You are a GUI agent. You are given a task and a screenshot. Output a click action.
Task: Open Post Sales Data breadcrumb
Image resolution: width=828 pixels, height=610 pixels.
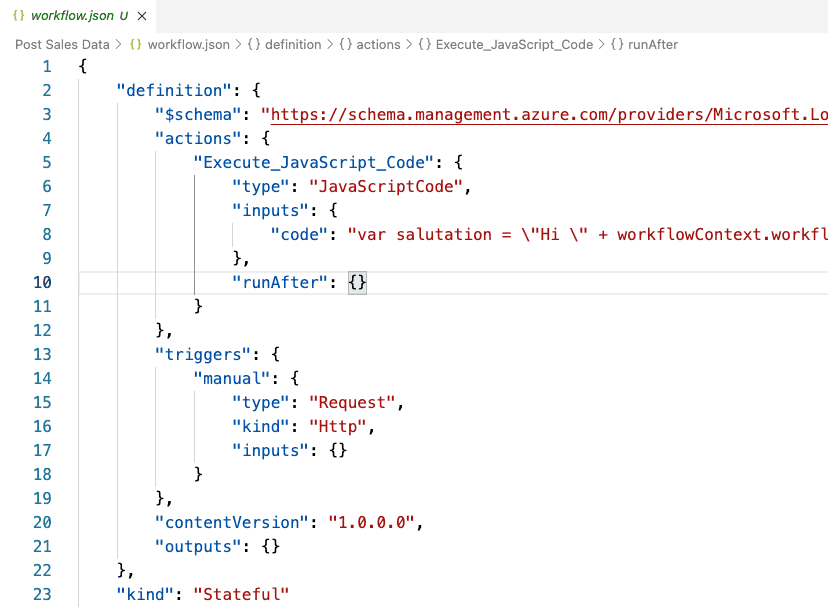[x=62, y=45]
